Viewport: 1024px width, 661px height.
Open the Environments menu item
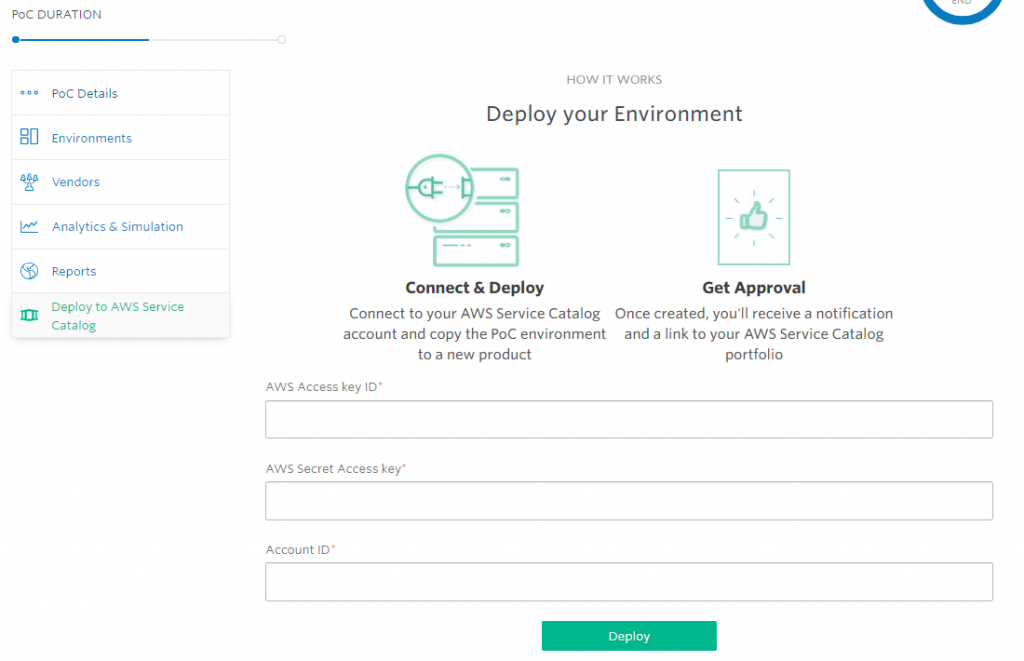[120, 137]
